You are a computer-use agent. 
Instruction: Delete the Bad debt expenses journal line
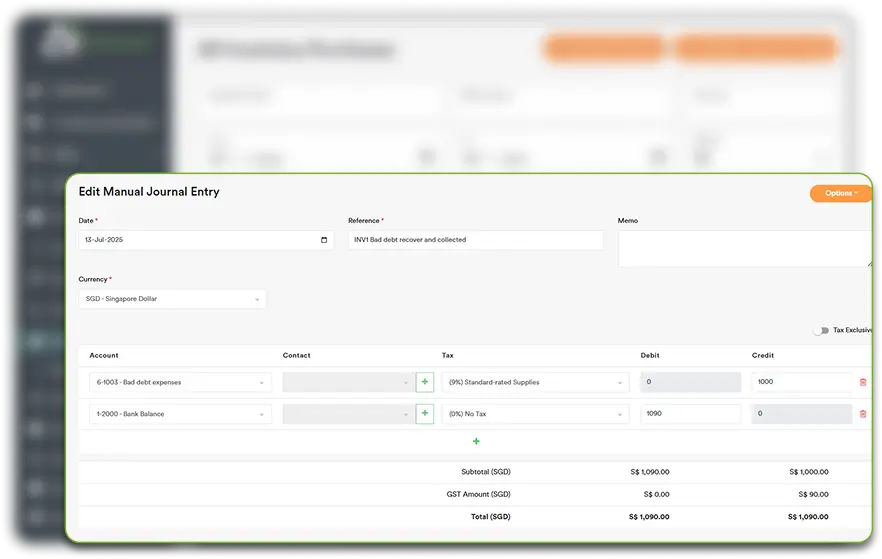click(863, 382)
